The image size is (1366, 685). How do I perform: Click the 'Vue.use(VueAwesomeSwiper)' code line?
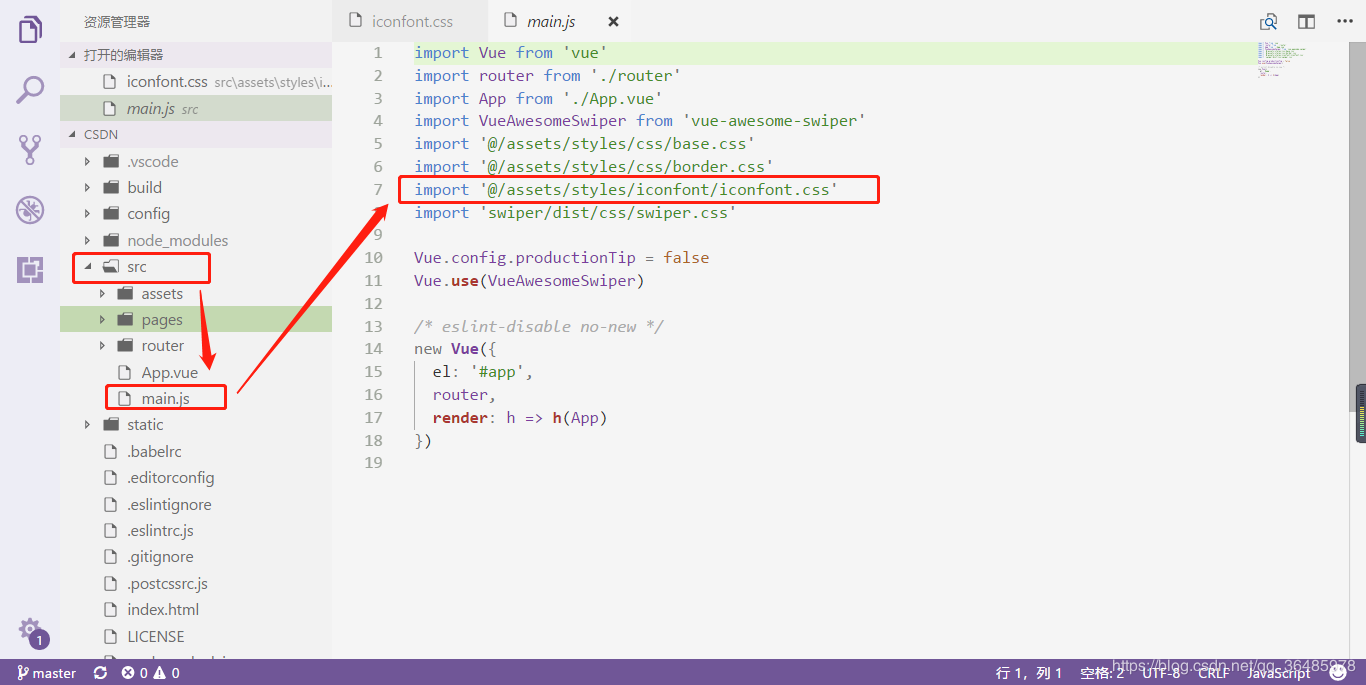pyautogui.click(x=529, y=281)
